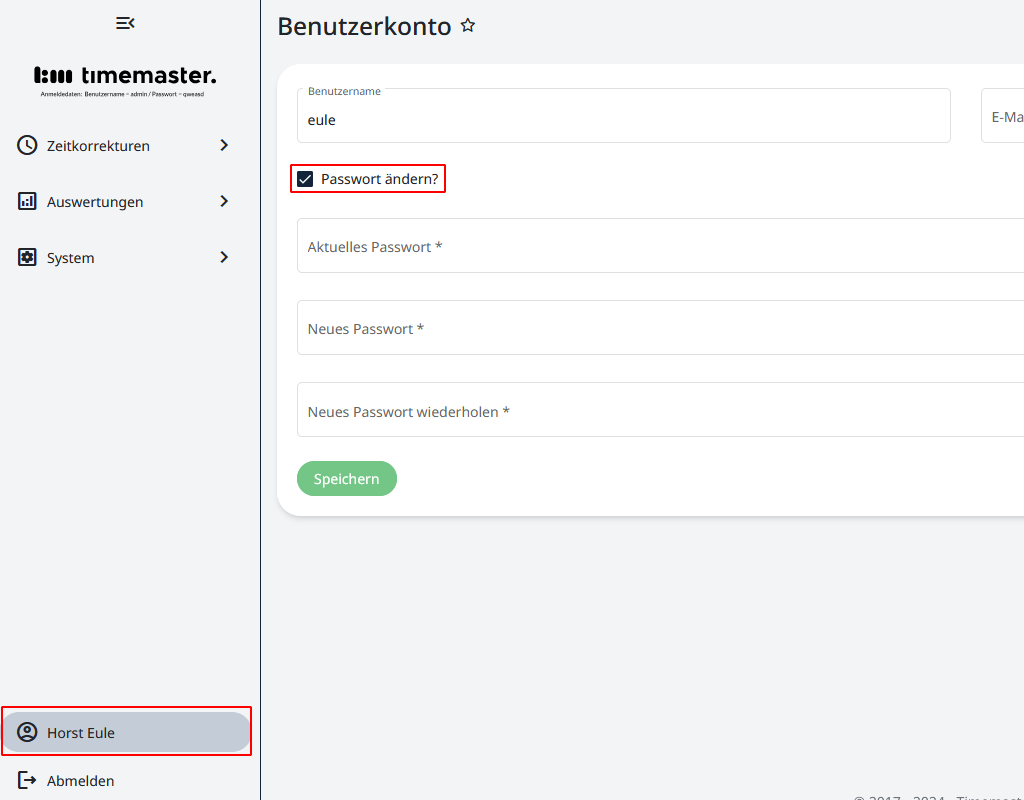Expand Zeitkorrekturen using its chevron arrow
This screenshot has width=1024, height=800.
[224, 145]
